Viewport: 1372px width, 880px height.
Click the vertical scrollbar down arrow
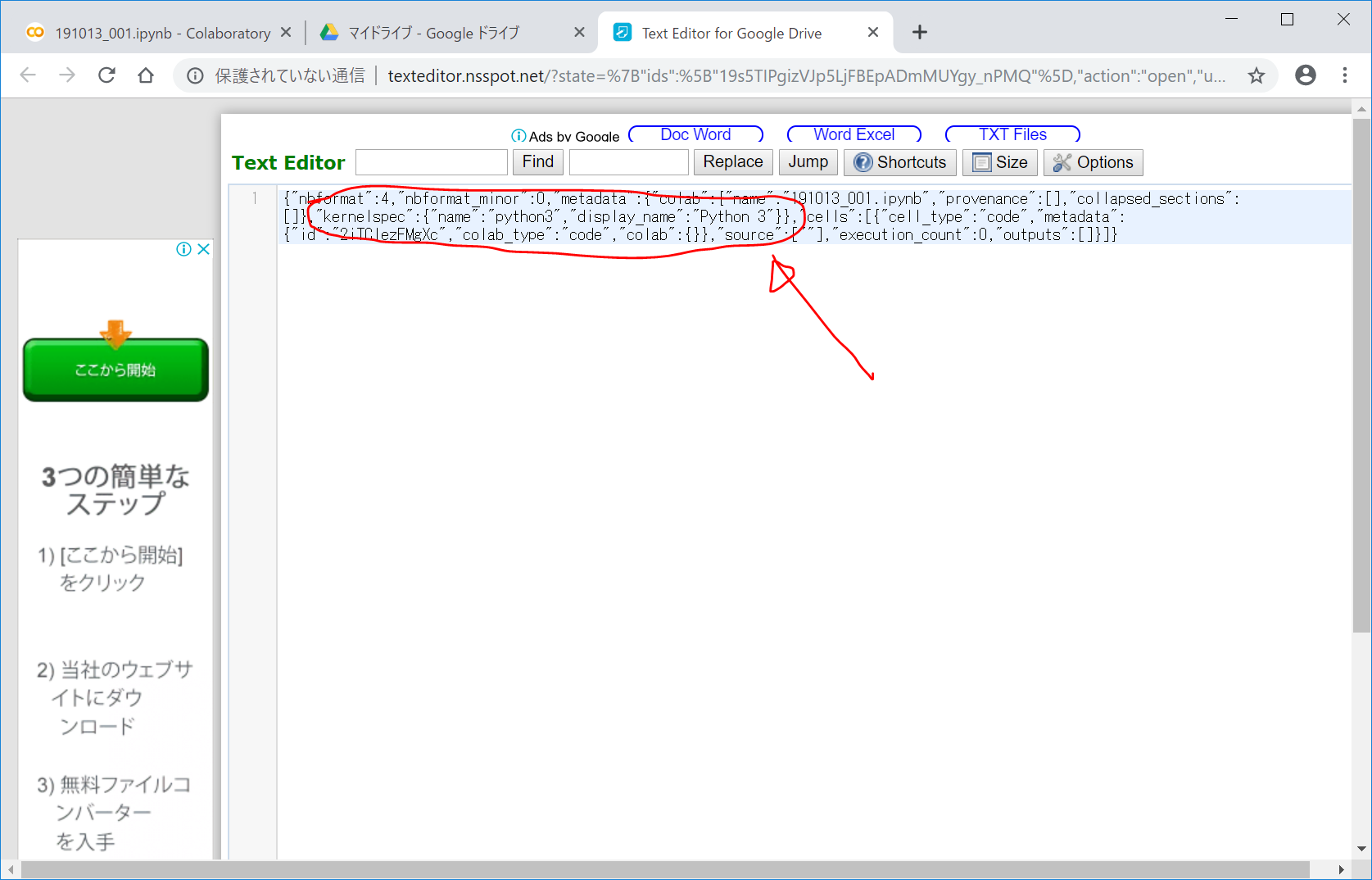[1361, 849]
